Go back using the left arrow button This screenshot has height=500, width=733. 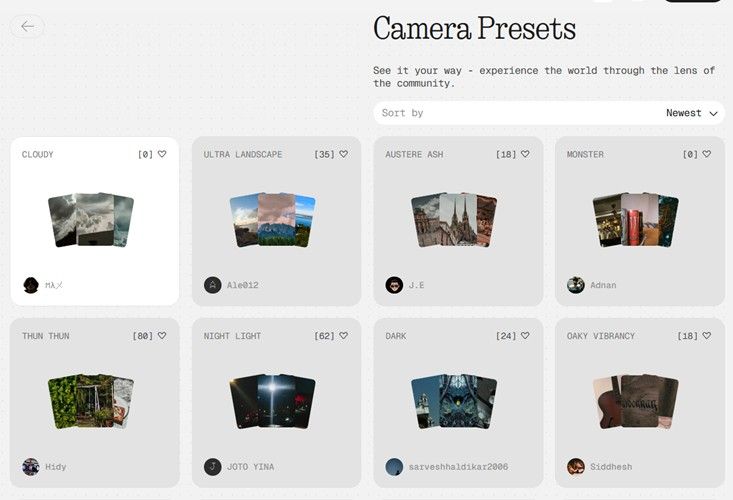pos(28,27)
